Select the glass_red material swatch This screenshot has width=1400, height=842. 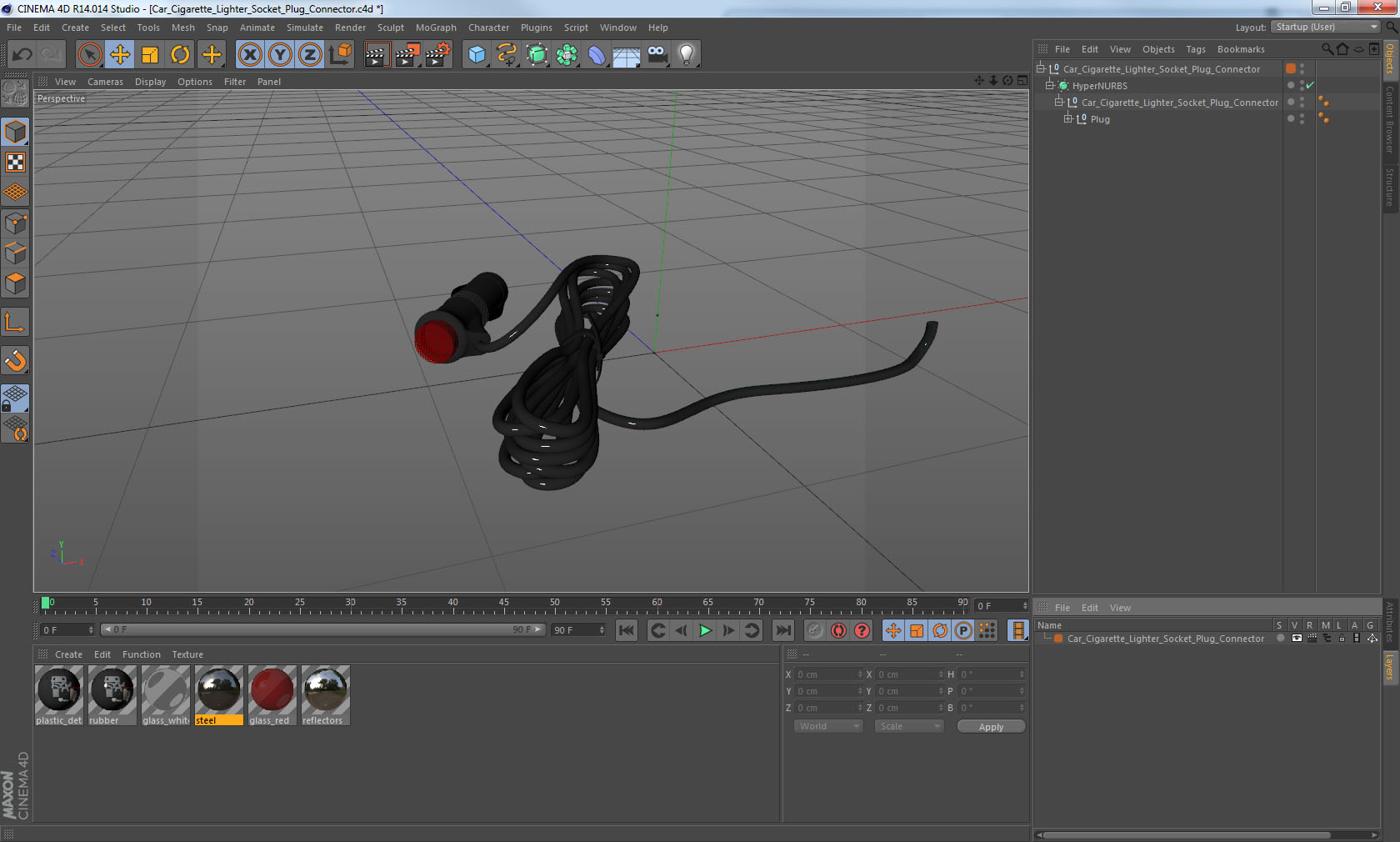272,695
